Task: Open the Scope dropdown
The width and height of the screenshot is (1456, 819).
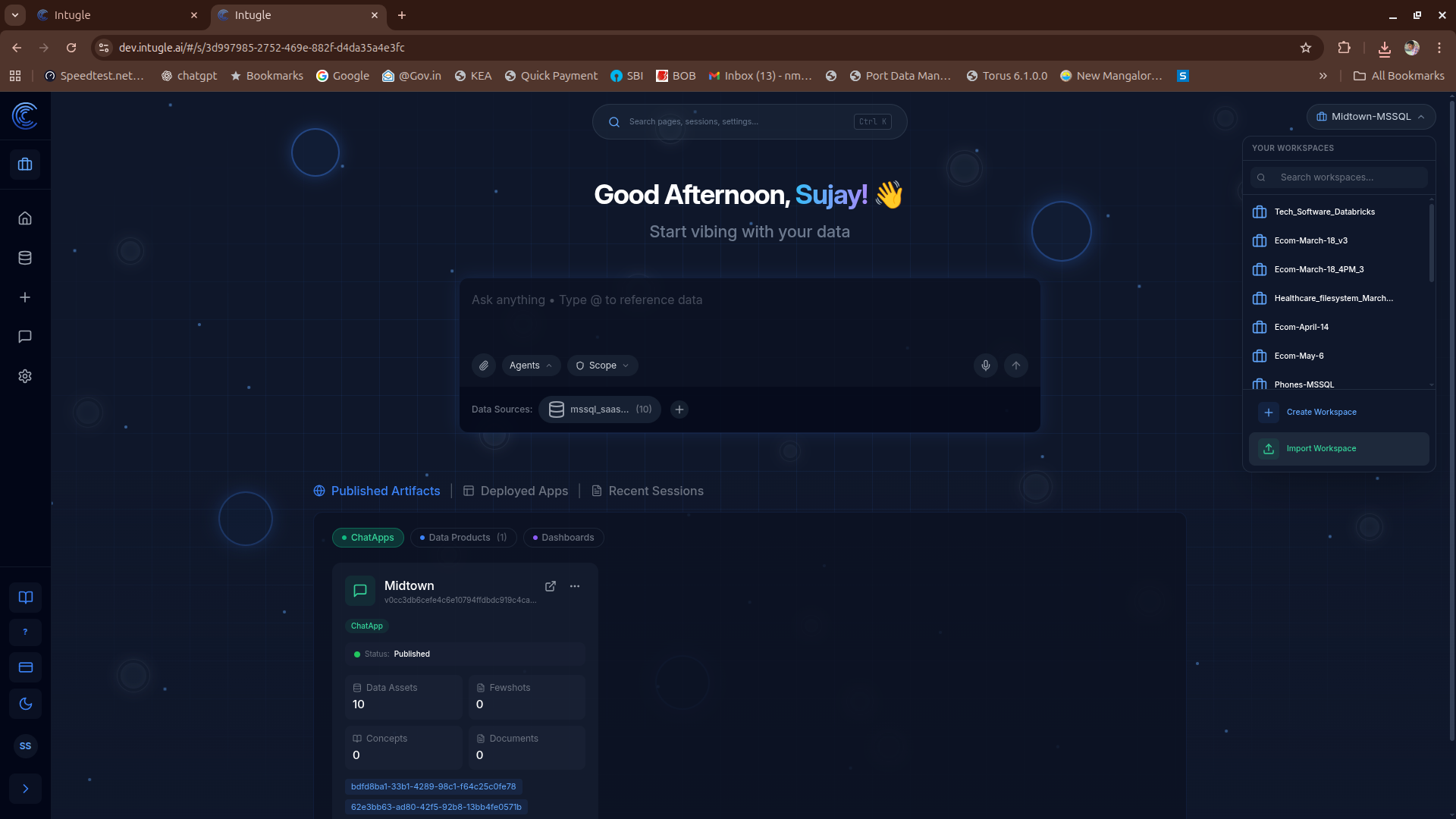Action: pos(603,366)
